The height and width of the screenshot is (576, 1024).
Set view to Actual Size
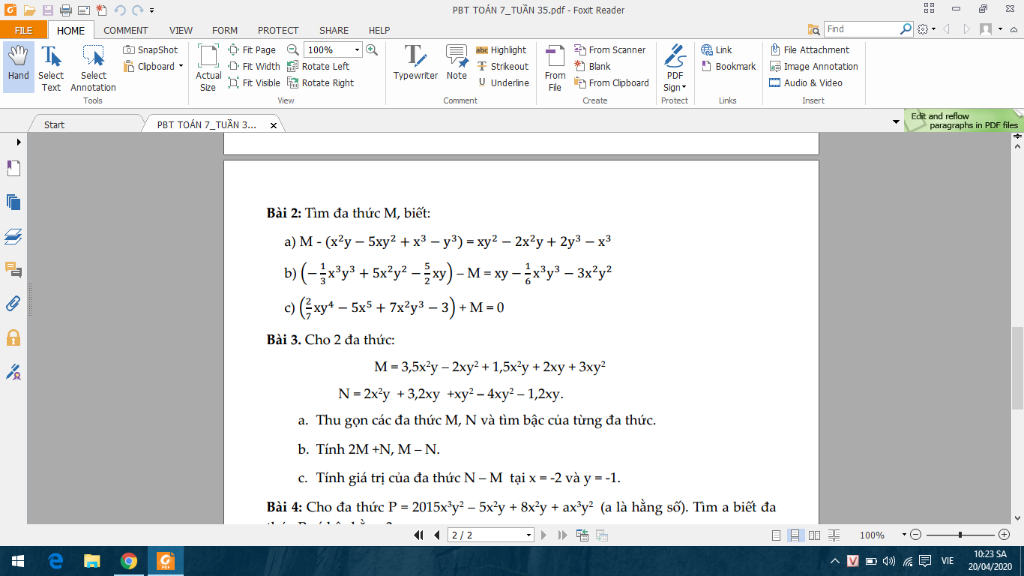pyautogui.click(x=208, y=68)
